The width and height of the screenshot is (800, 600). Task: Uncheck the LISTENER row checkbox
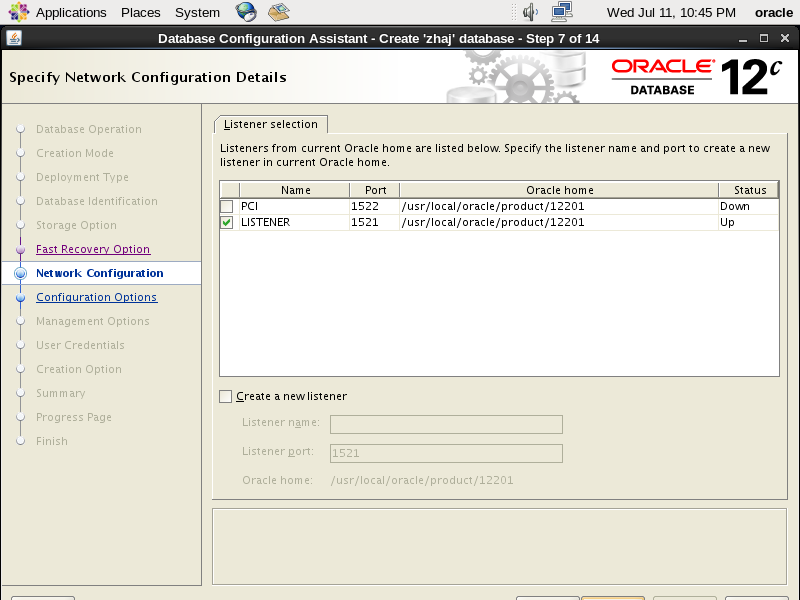coord(227,222)
